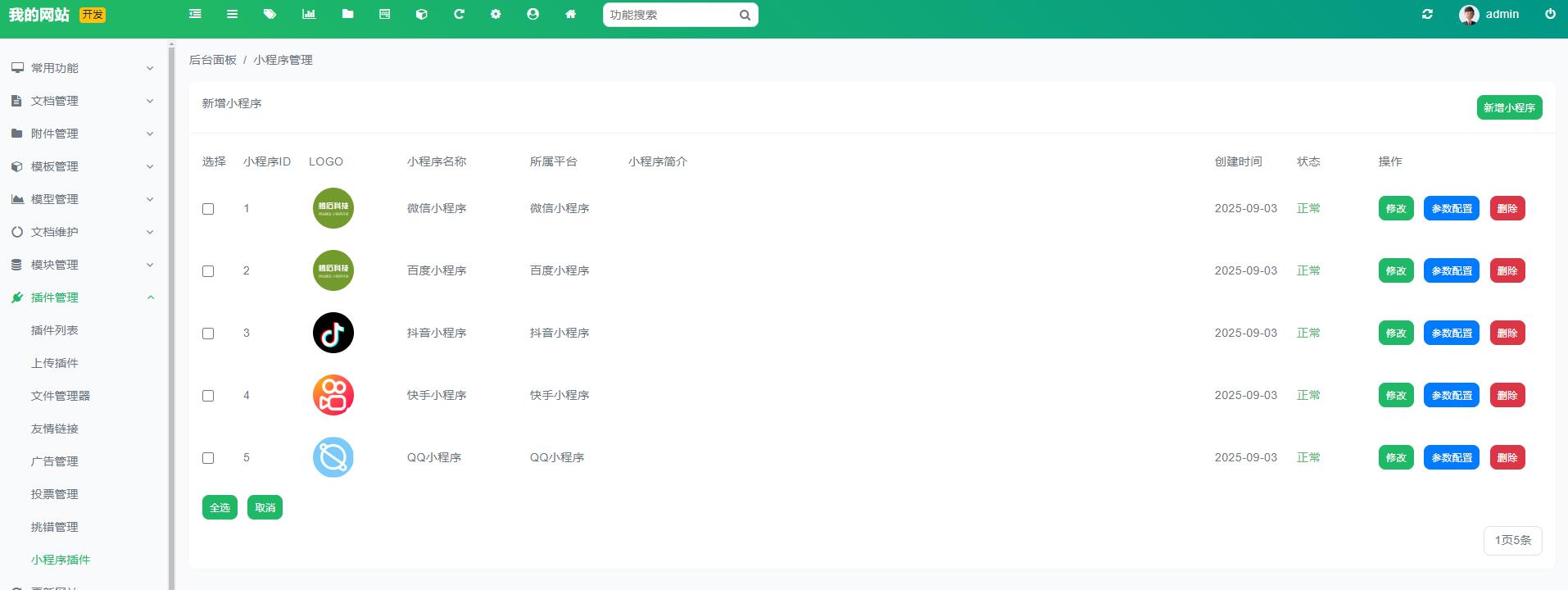Expand the 模板管理 sidebar section
Viewport: 1568px width, 590px height.
tap(82, 166)
